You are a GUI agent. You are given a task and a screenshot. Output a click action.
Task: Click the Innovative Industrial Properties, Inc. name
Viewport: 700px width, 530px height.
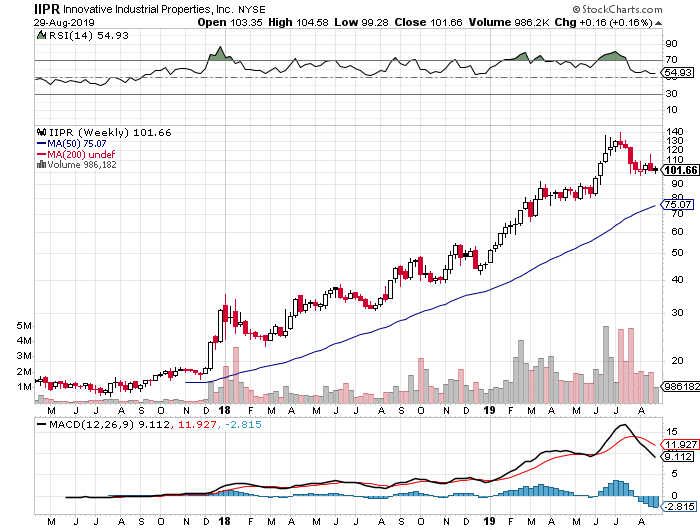click(149, 9)
